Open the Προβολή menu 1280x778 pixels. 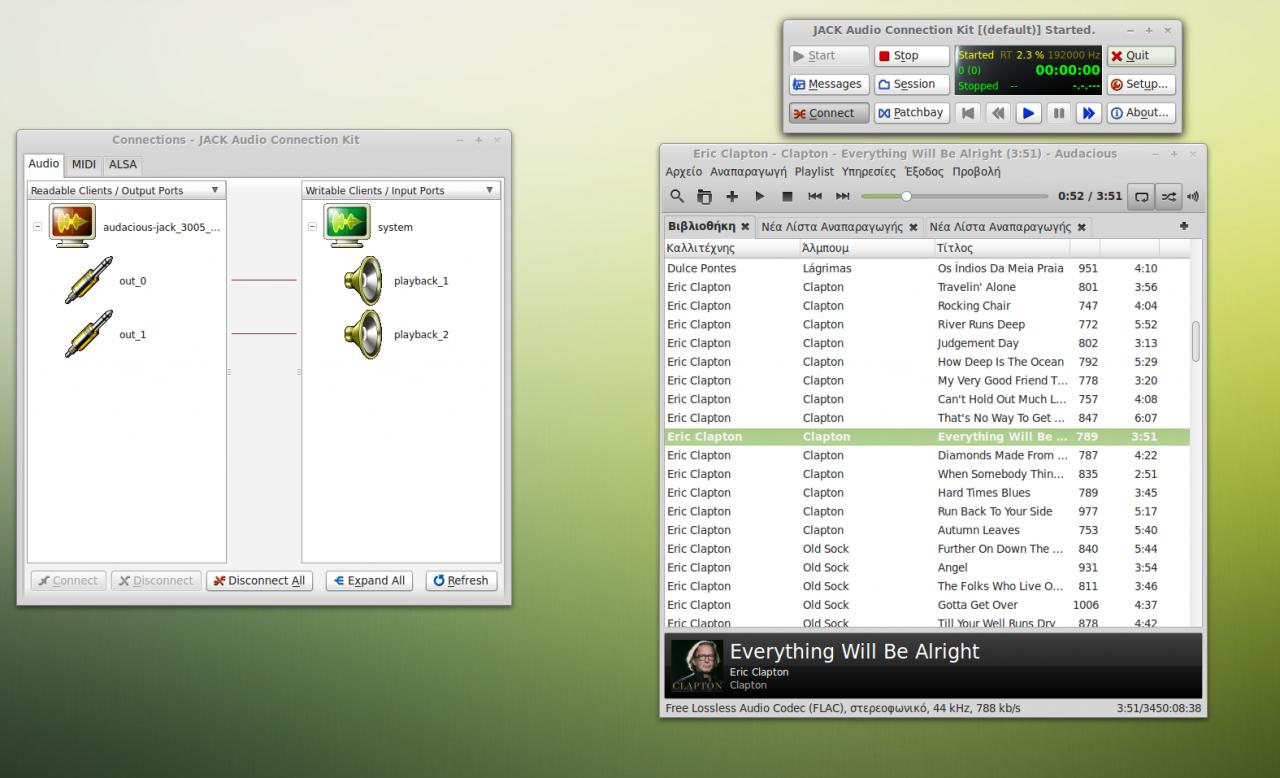tap(976, 172)
